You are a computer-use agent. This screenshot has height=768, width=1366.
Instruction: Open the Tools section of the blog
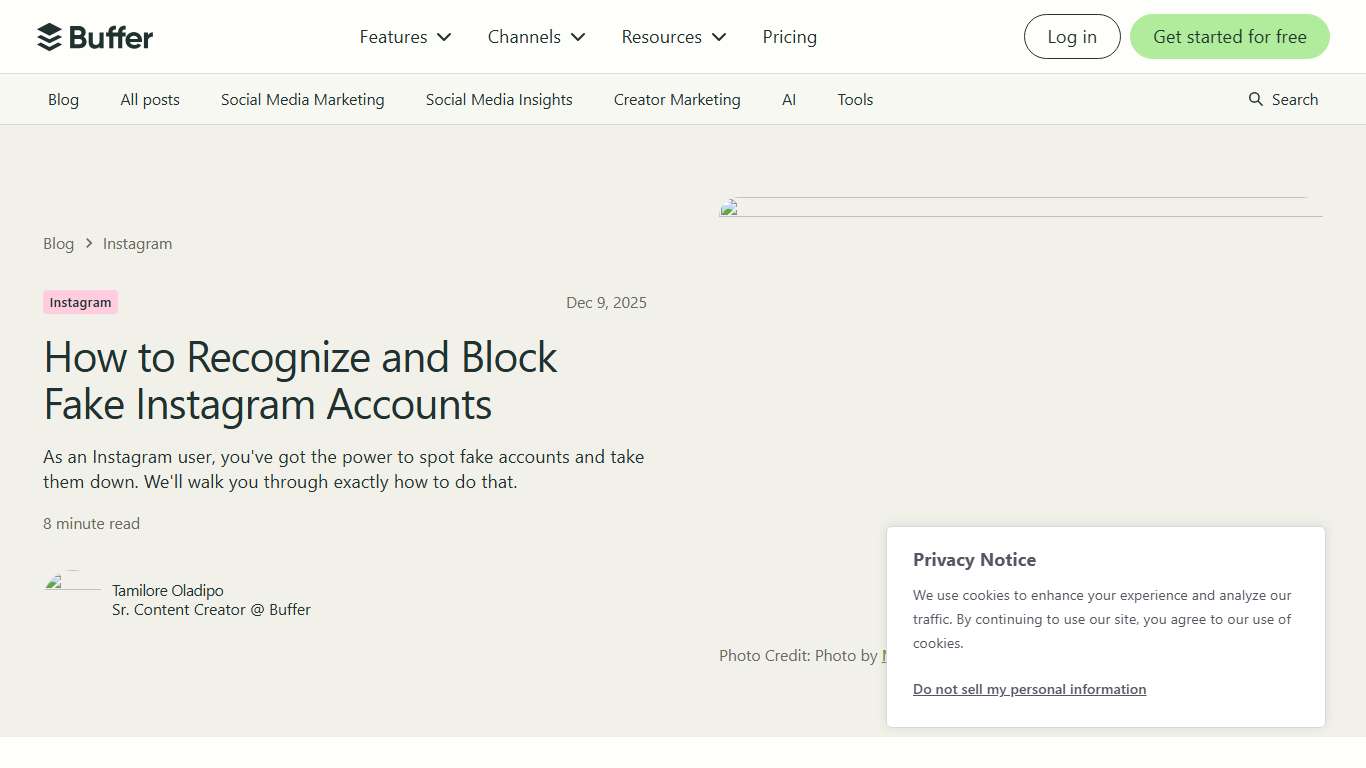855,99
